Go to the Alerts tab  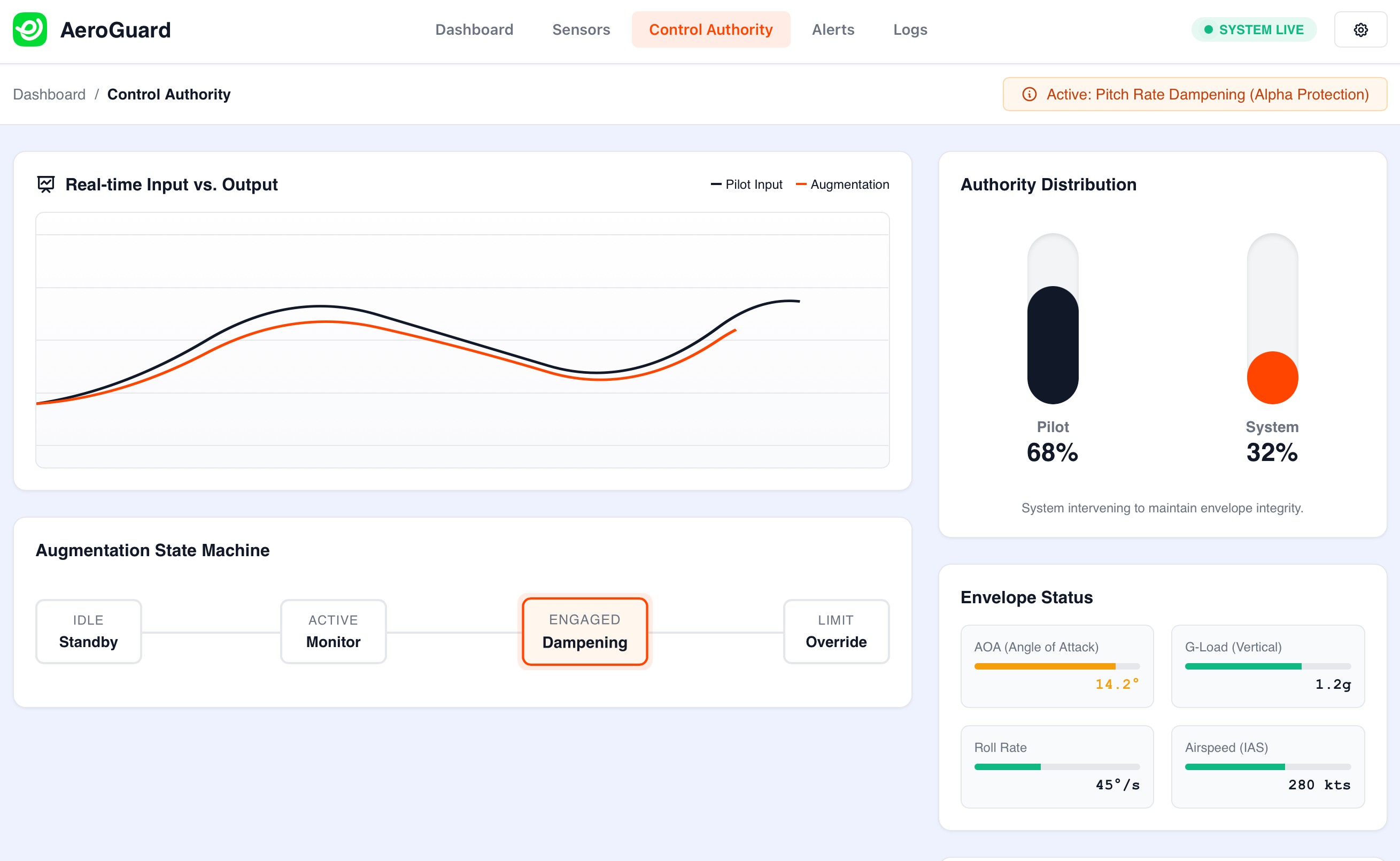pyautogui.click(x=833, y=29)
